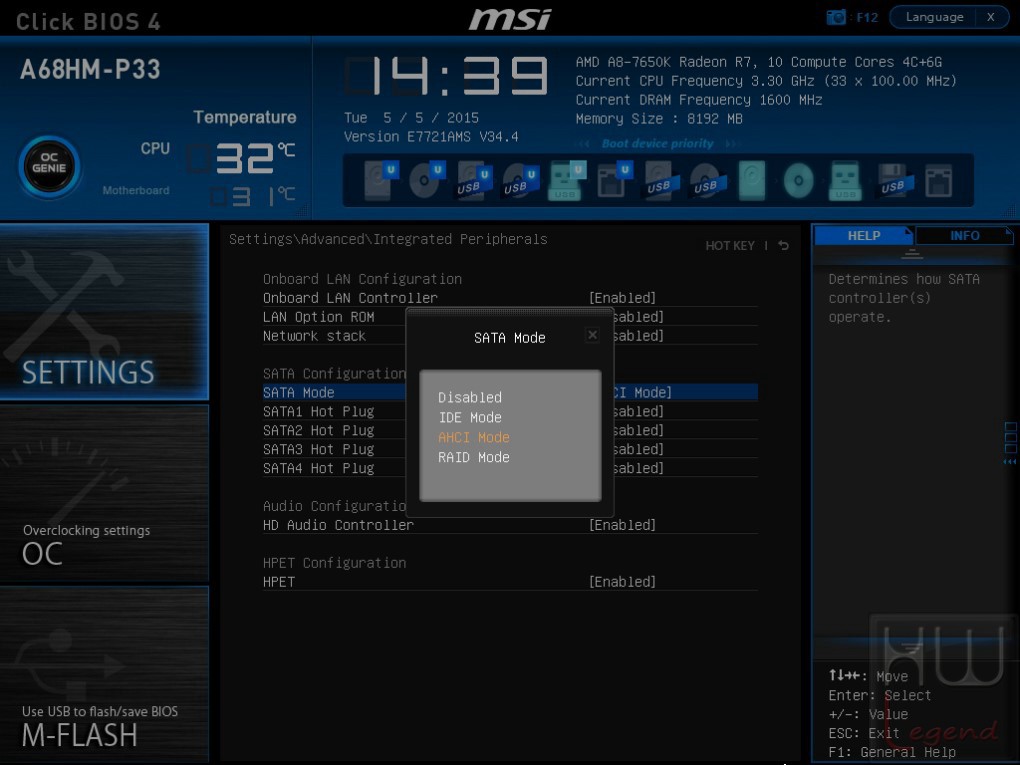The image size is (1020, 765).
Task: Click right arrows beside Boot device priority
Action: pos(732,144)
